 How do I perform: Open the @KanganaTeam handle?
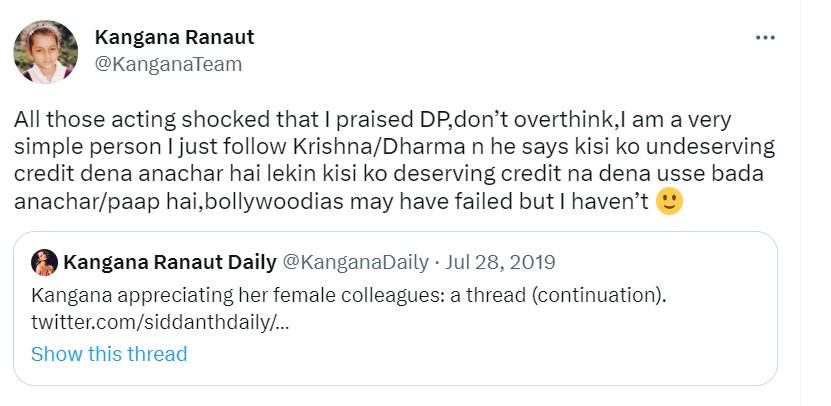coord(168,64)
